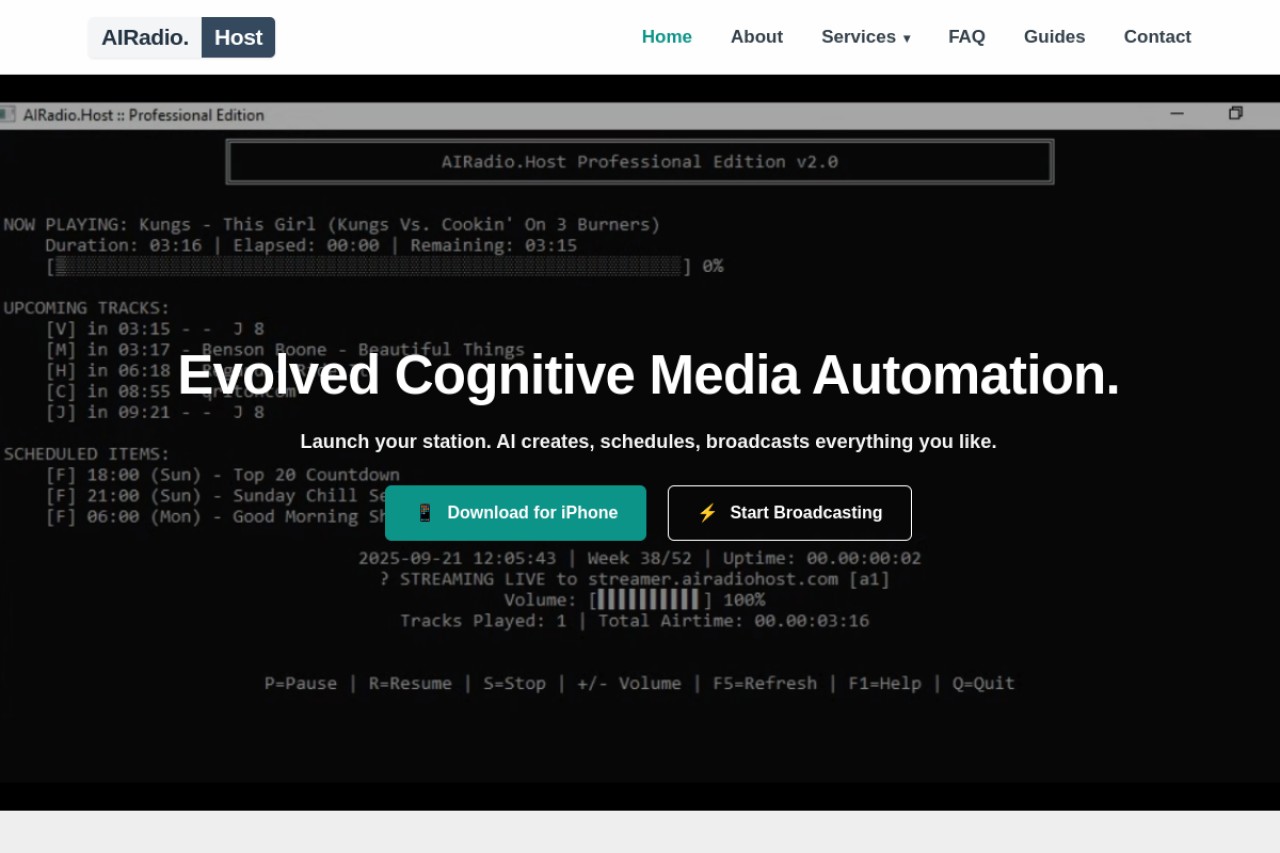Click the phone icon on Download button
This screenshot has height=853, width=1280.
pos(425,513)
